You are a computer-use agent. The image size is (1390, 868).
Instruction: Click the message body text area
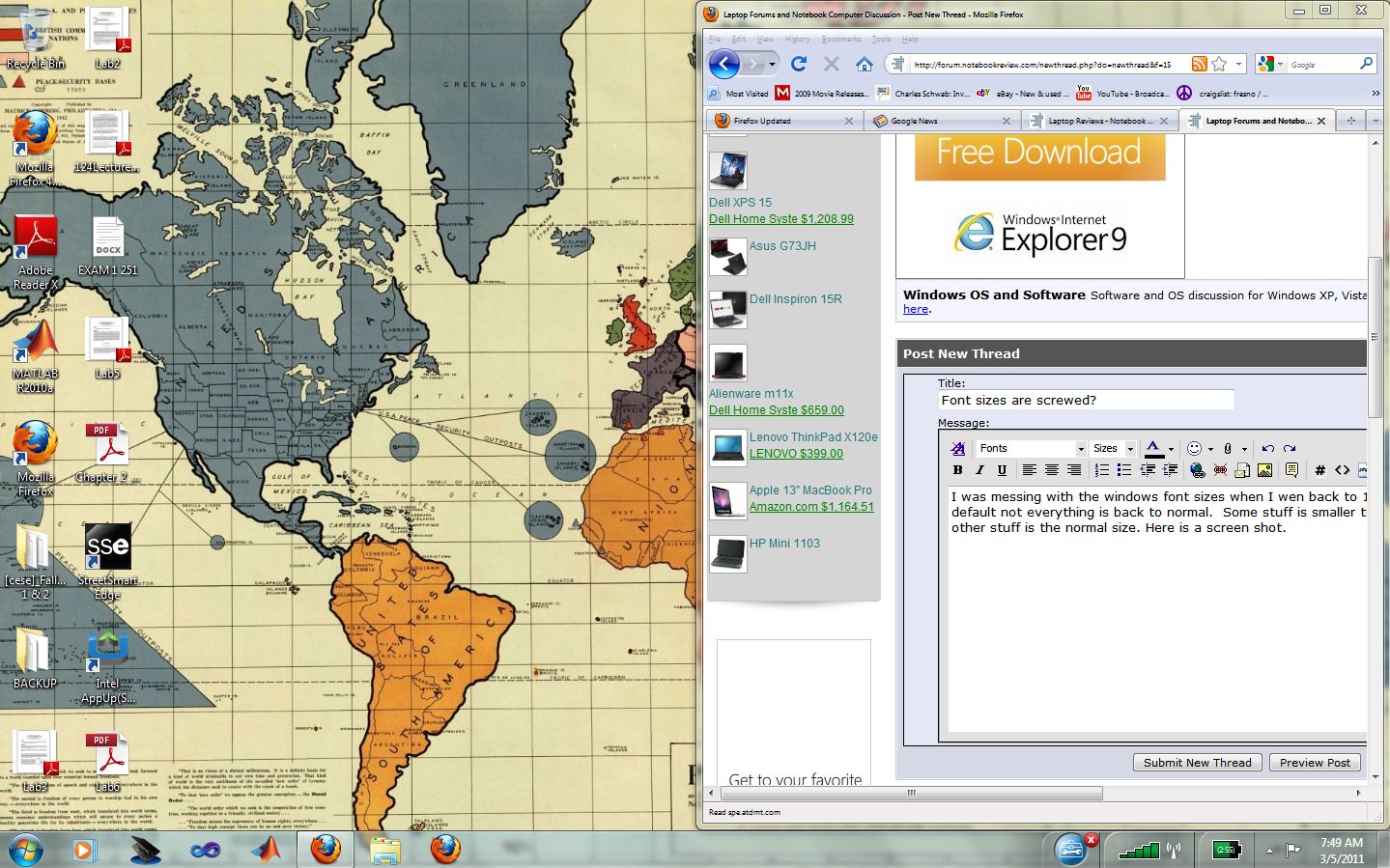coord(1157,608)
